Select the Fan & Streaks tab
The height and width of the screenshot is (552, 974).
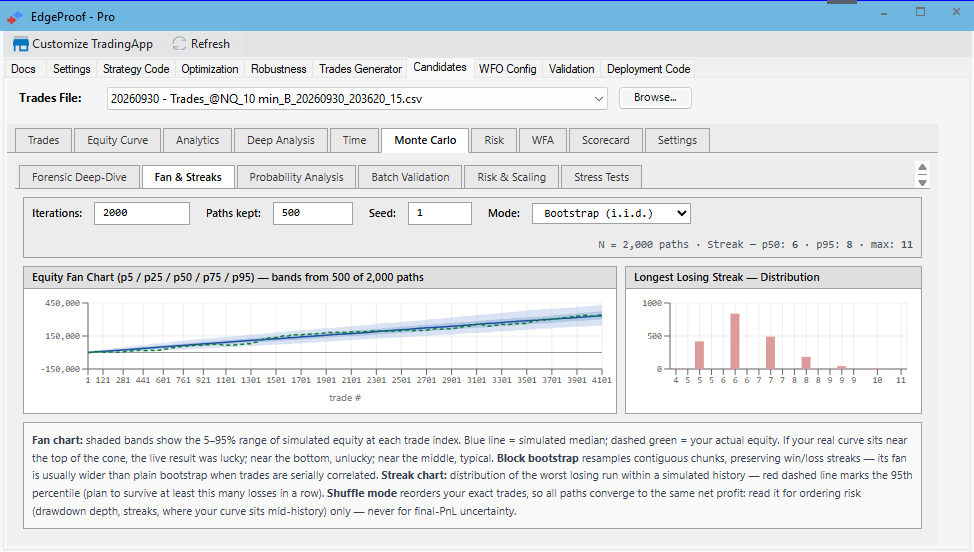(x=188, y=177)
